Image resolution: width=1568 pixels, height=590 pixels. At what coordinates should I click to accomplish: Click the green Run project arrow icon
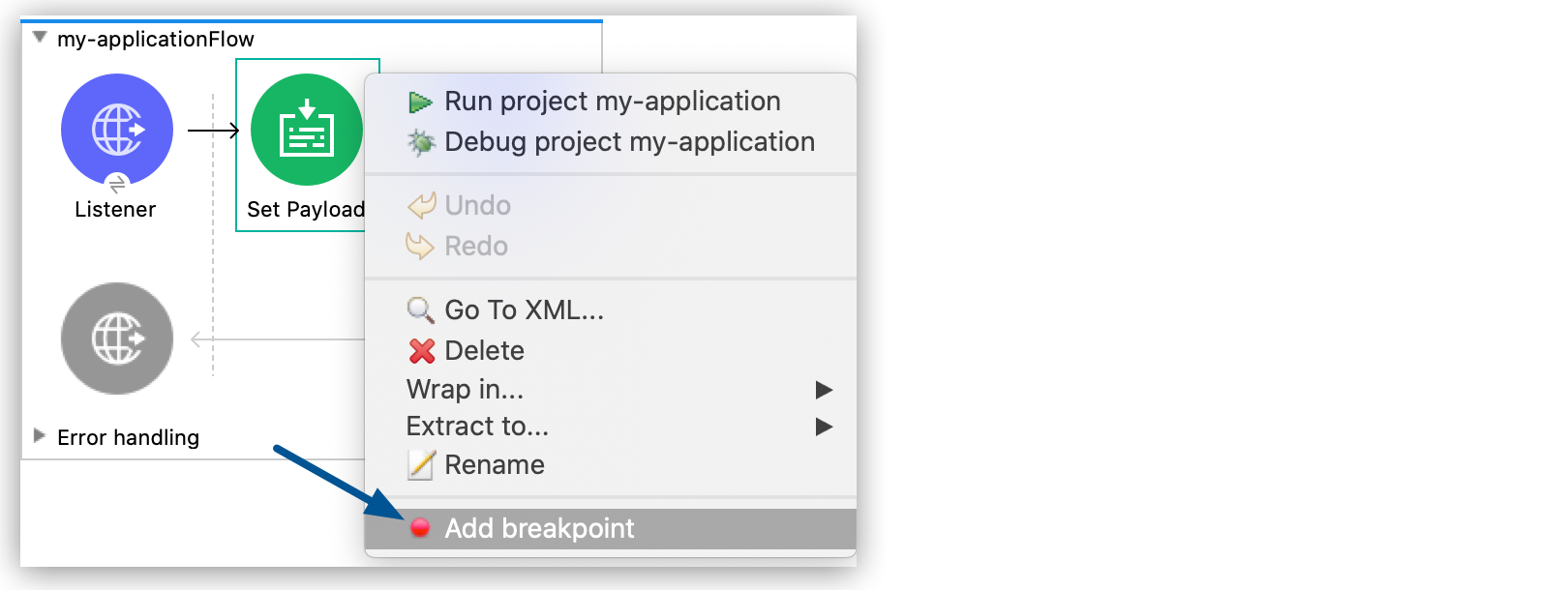click(420, 101)
